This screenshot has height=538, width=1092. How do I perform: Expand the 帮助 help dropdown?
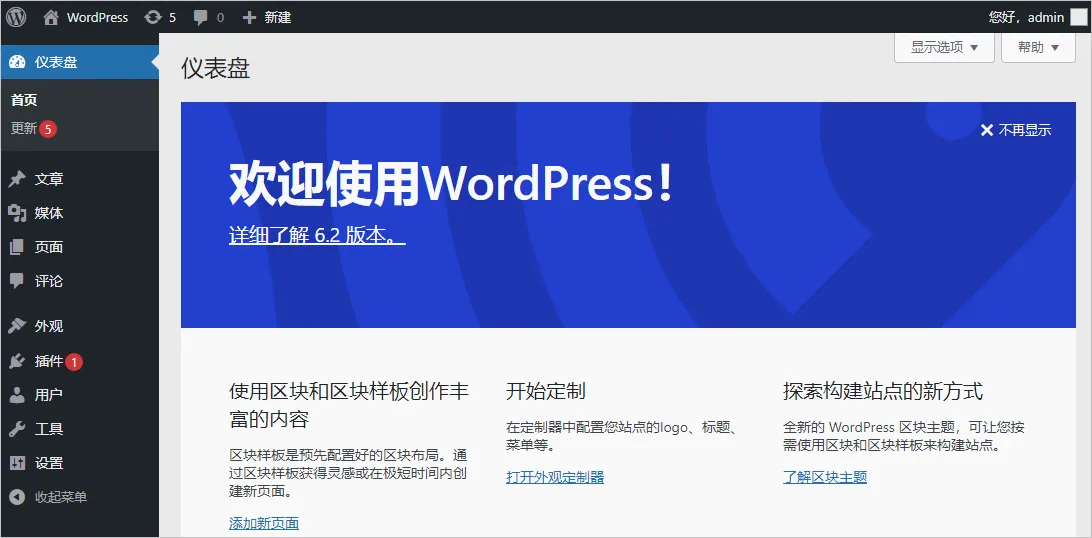pos(1038,47)
